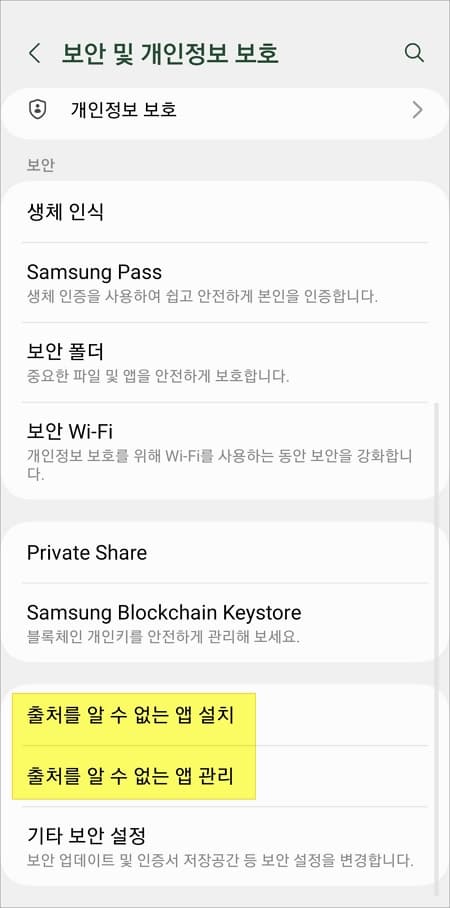Tap the 보안 section header label
The height and width of the screenshot is (908, 450).
coord(41,165)
